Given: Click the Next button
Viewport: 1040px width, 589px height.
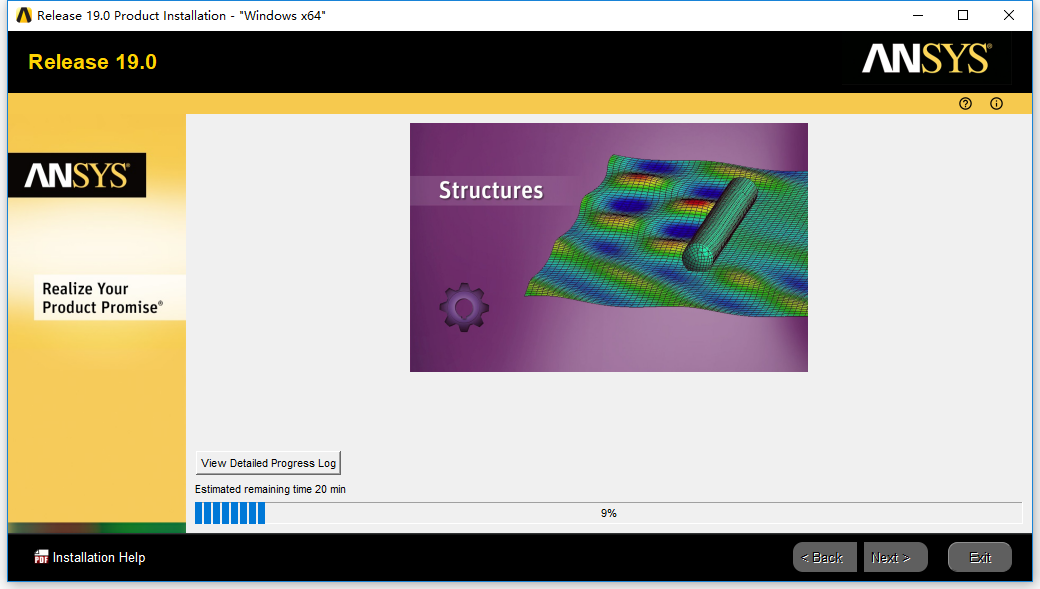Looking at the screenshot, I should click(895, 557).
